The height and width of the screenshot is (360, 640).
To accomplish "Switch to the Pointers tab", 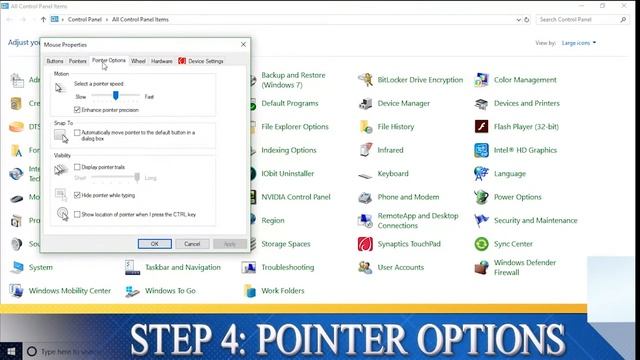I will click(x=78, y=61).
